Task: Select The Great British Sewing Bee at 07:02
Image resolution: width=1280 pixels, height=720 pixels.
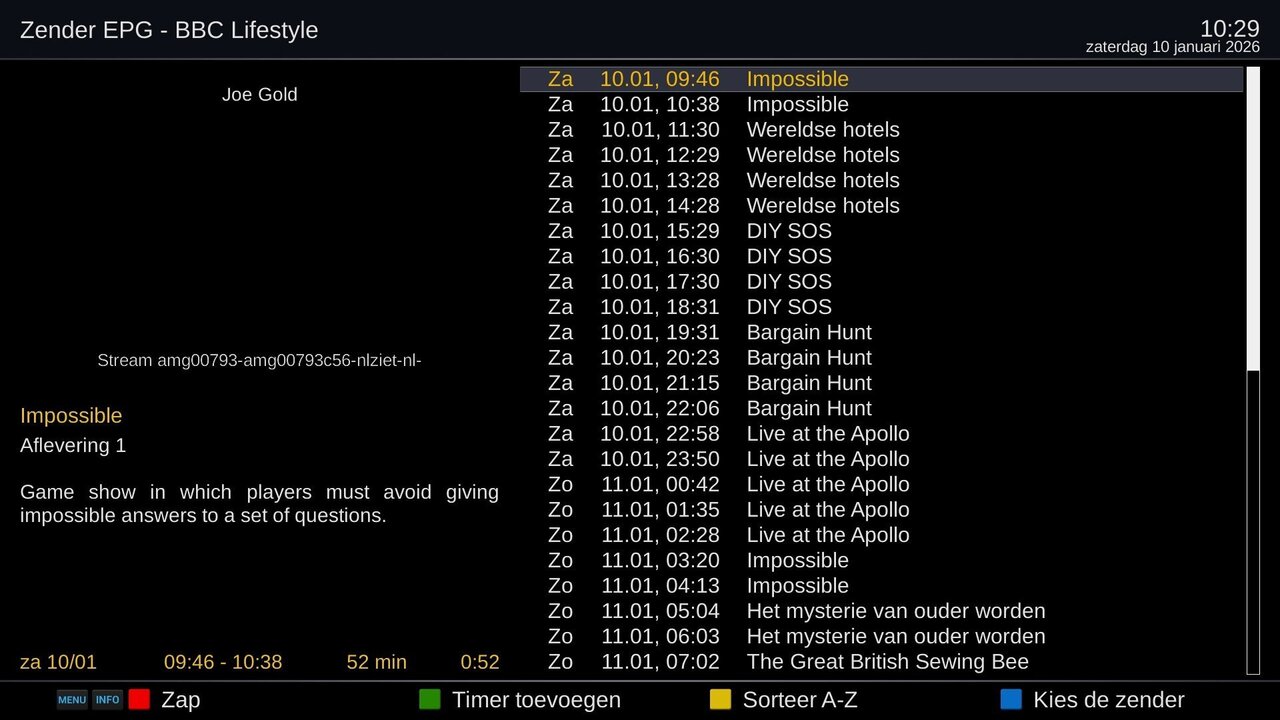Action: click(881, 662)
